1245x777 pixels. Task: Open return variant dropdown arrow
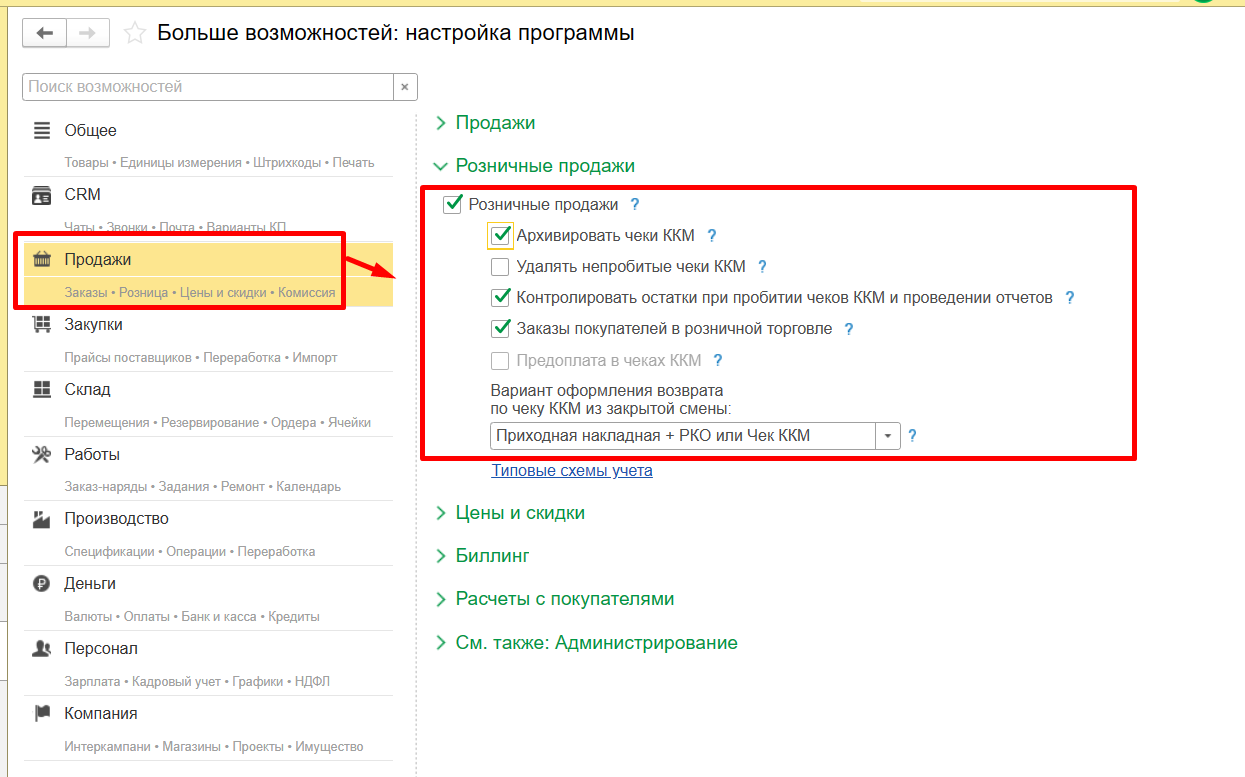[888, 436]
